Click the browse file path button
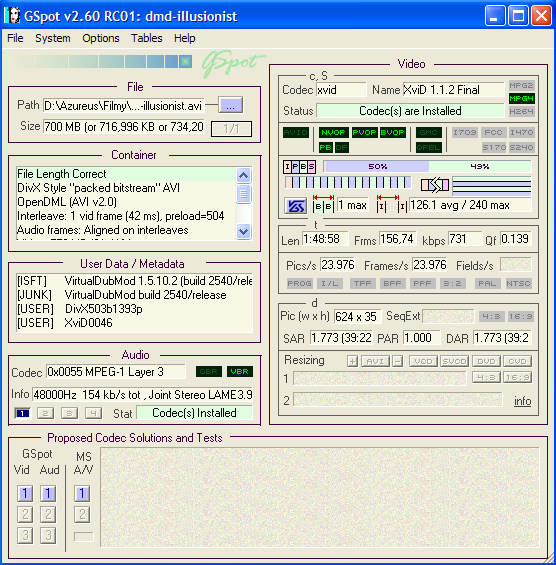 [x=231, y=105]
